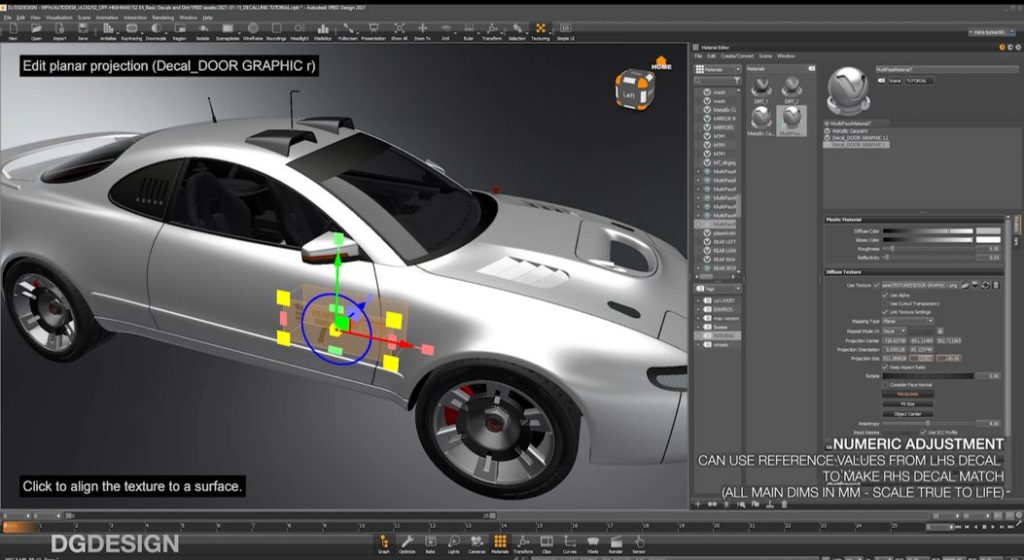Open the Materials view dropdown in the Material Editor
This screenshot has width=1024, height=560.
(718, 69)
